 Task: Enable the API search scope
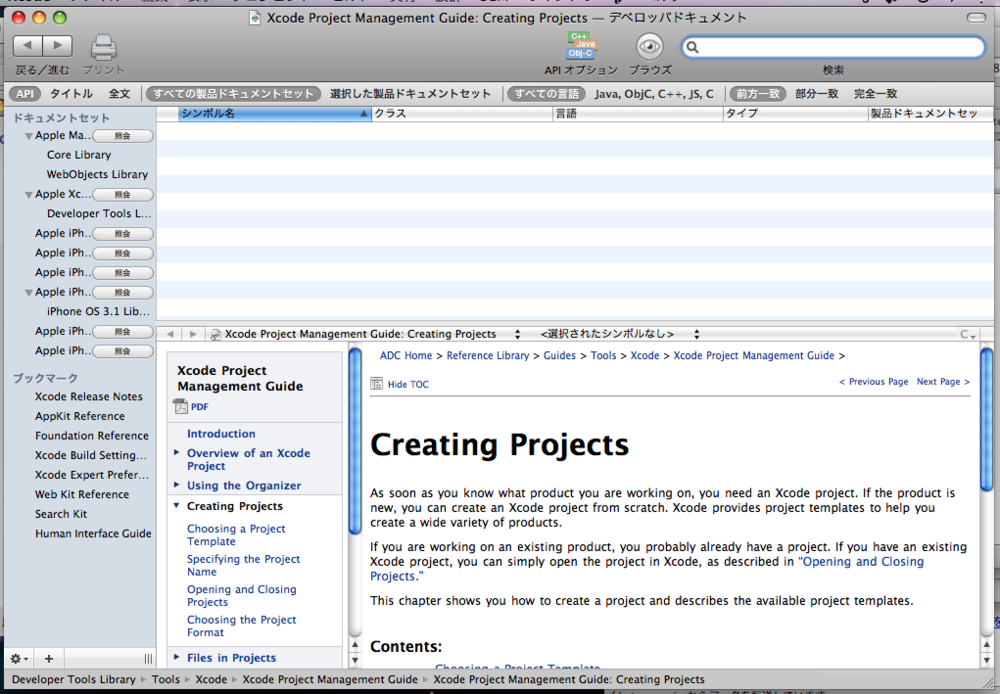click(25, 94)
